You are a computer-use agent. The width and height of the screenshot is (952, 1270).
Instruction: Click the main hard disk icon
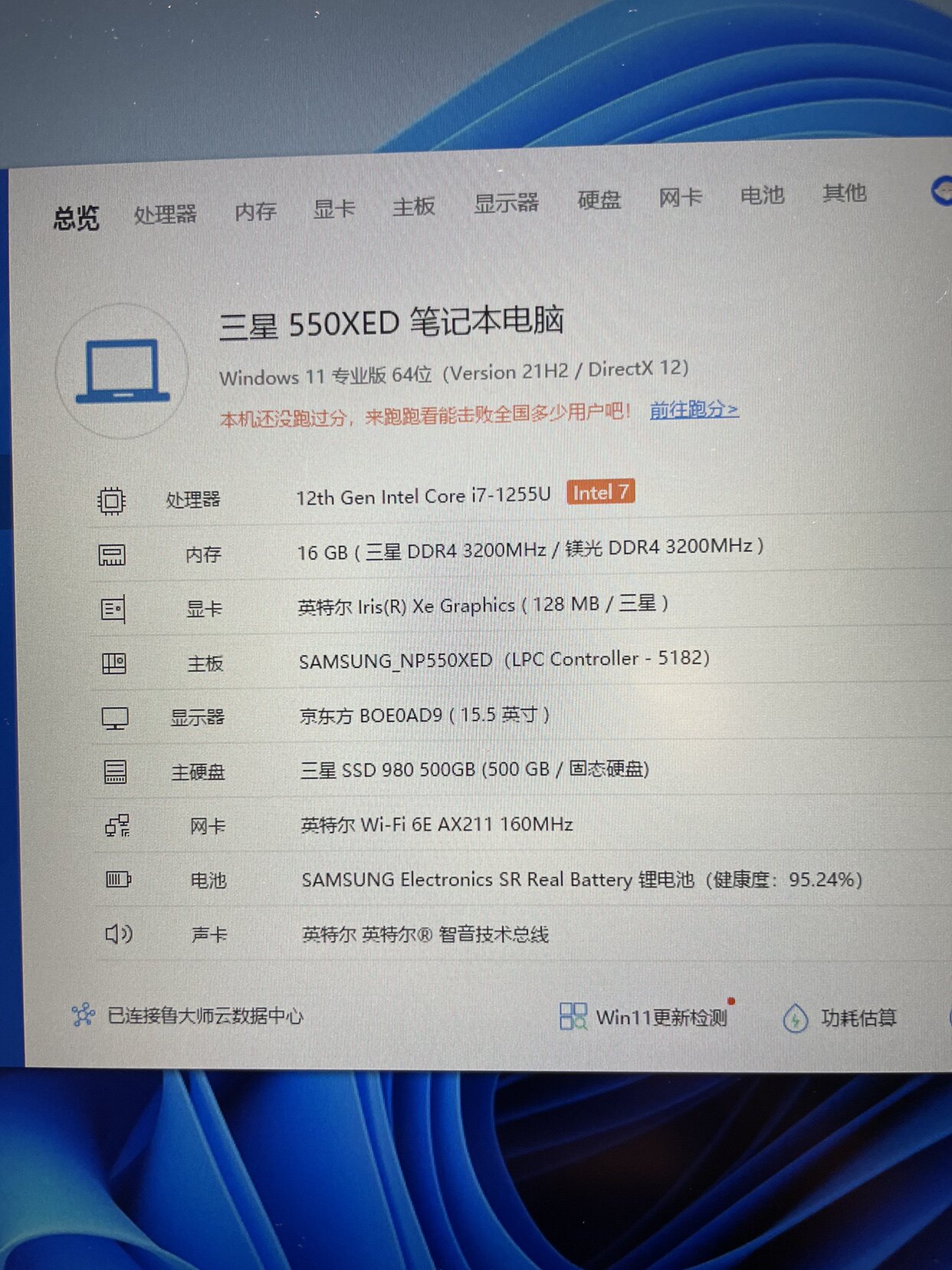click(x=116, y=772)
